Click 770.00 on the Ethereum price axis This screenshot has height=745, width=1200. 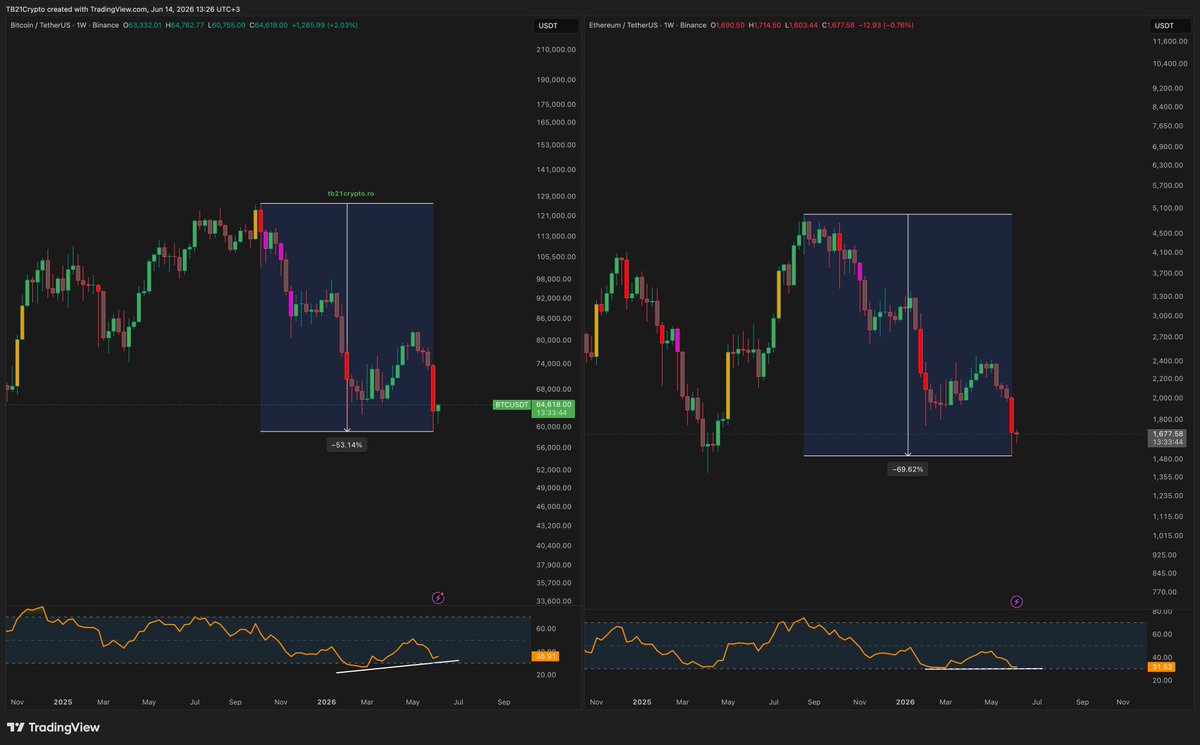[1164, 591]
